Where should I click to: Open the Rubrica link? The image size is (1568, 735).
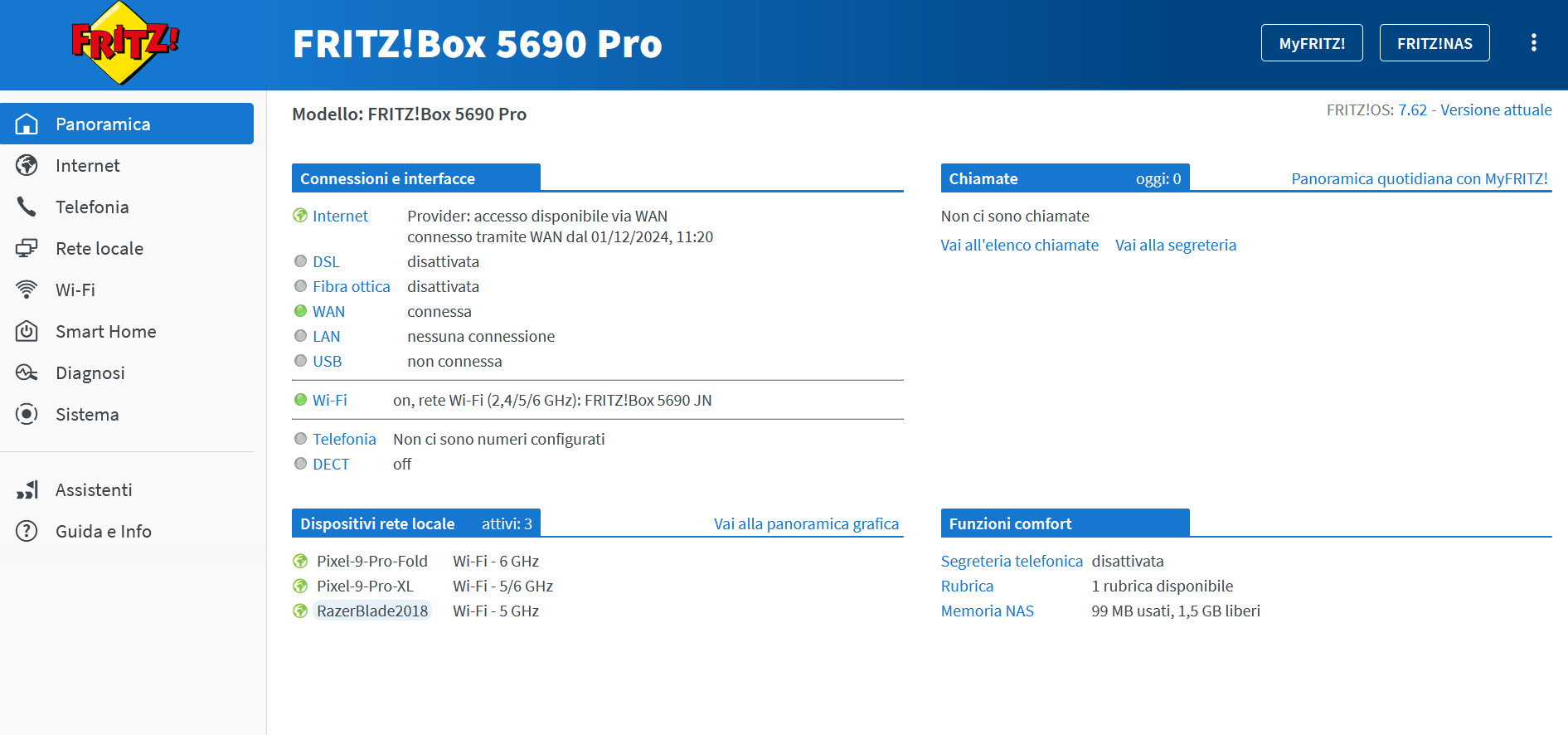point(967,586)
